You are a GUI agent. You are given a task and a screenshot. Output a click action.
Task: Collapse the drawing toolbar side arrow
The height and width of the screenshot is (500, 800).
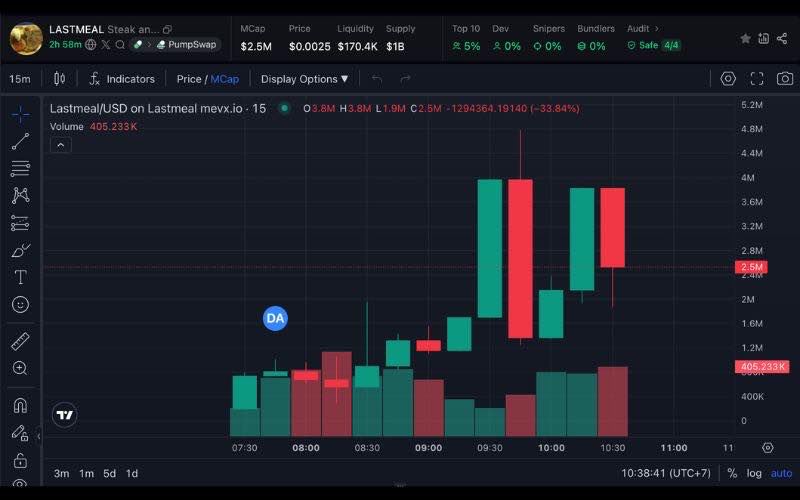[x=38, y=436]
